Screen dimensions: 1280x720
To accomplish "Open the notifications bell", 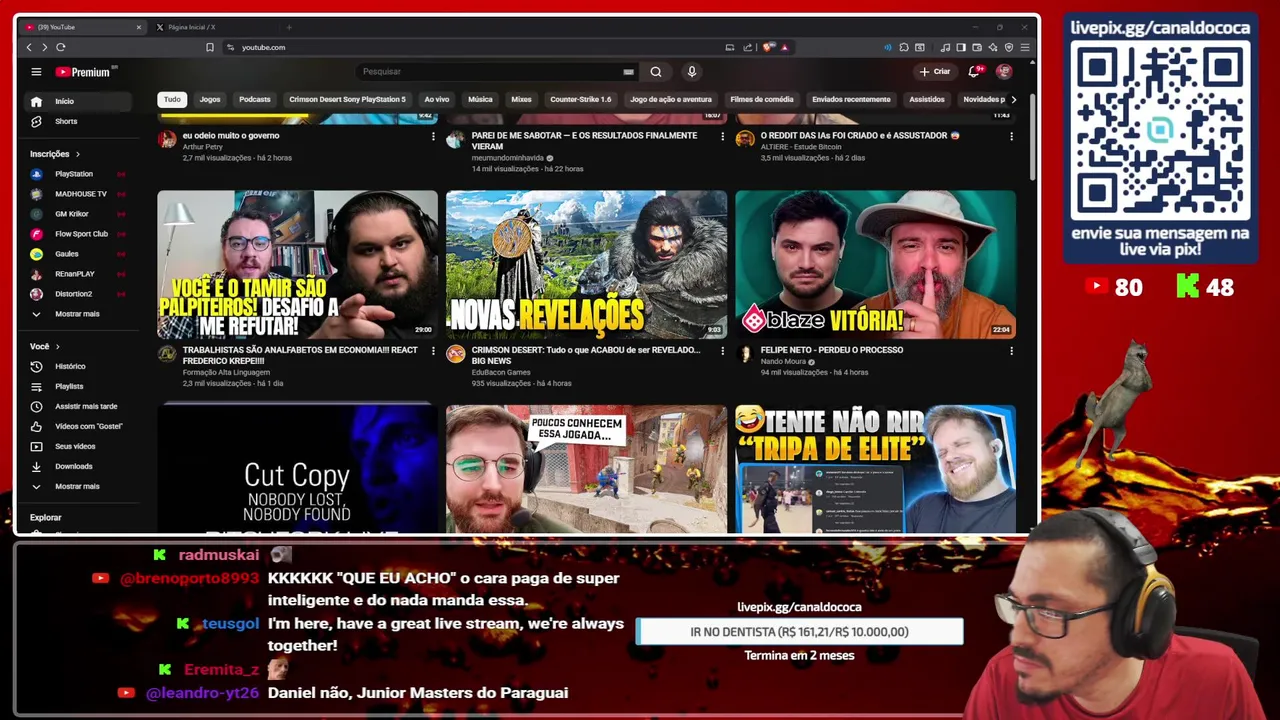I will click(x=974, y=72).
